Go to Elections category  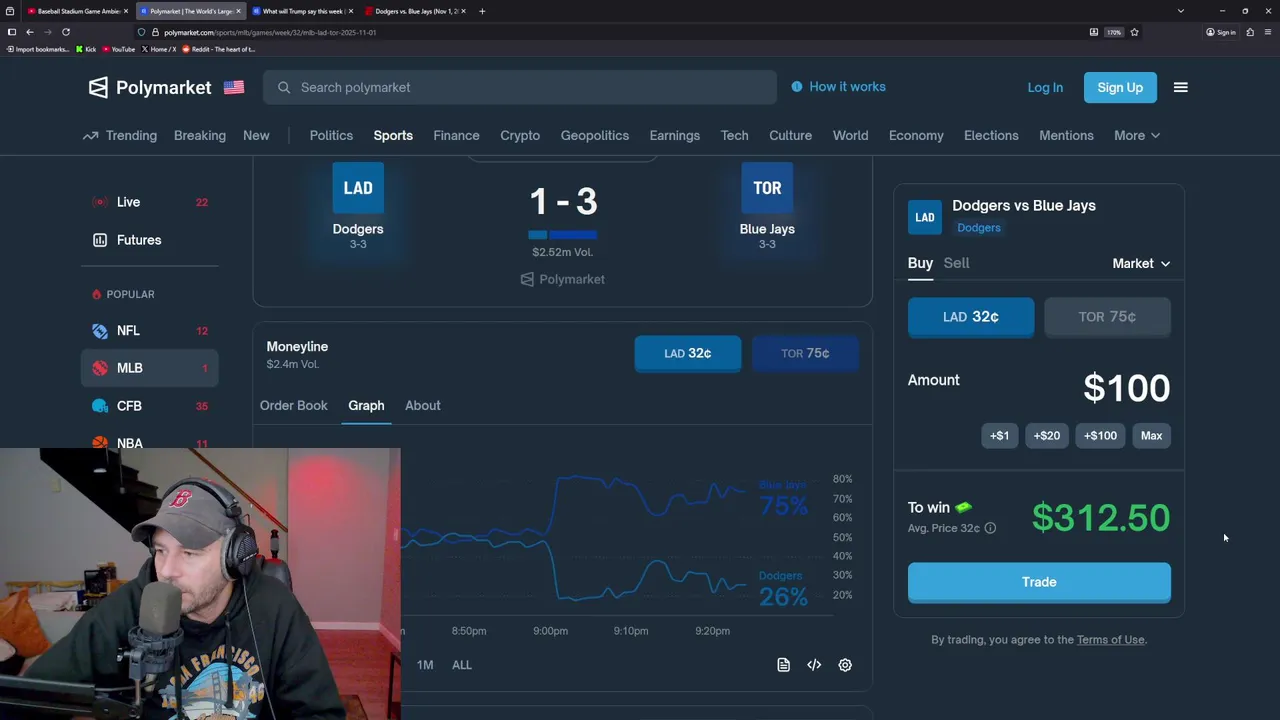click(991, 135)
